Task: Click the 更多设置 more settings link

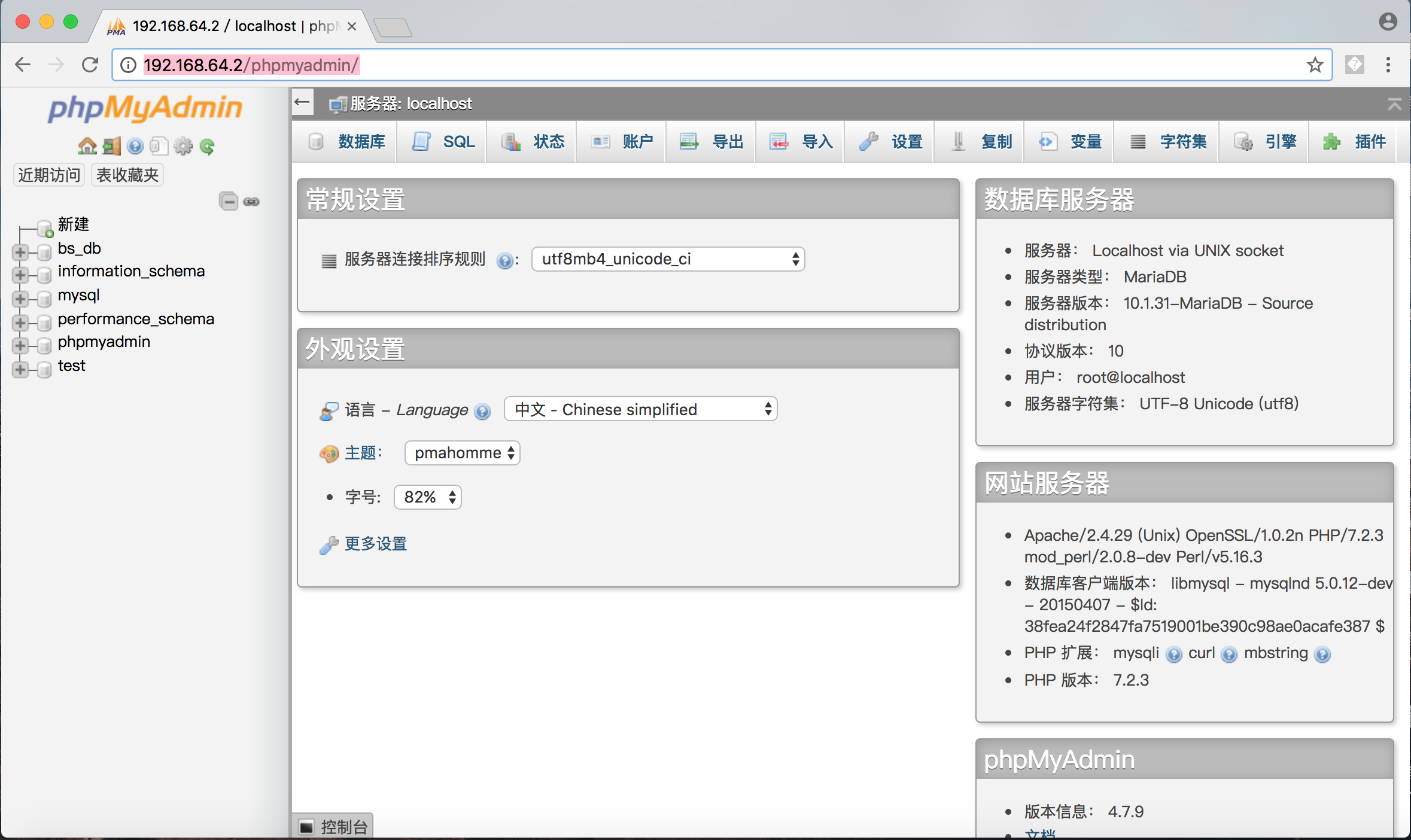Action: 376,544
